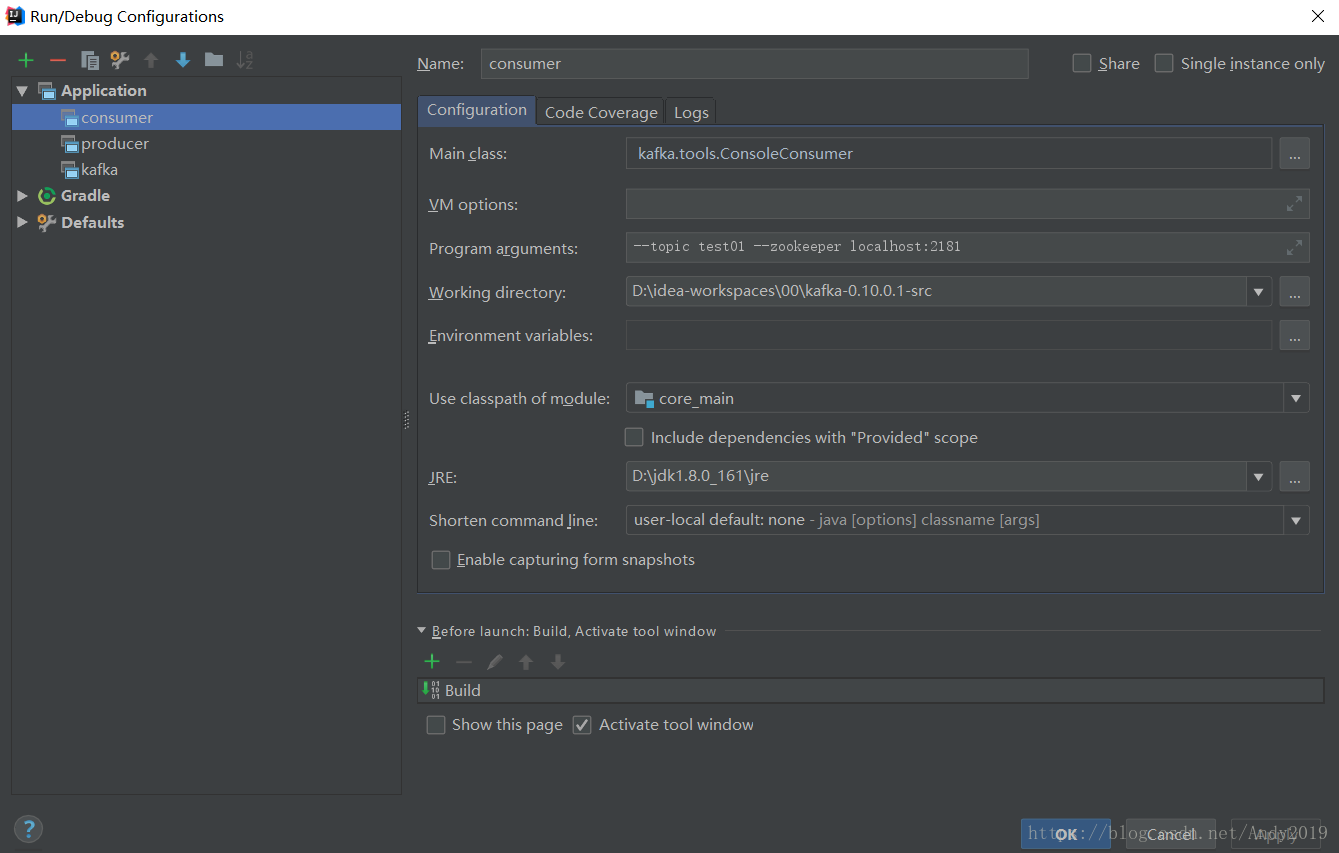Expand the Gradle tree node
The height and width of the screenshot is (853, 1339).
[x=22, y=196]
